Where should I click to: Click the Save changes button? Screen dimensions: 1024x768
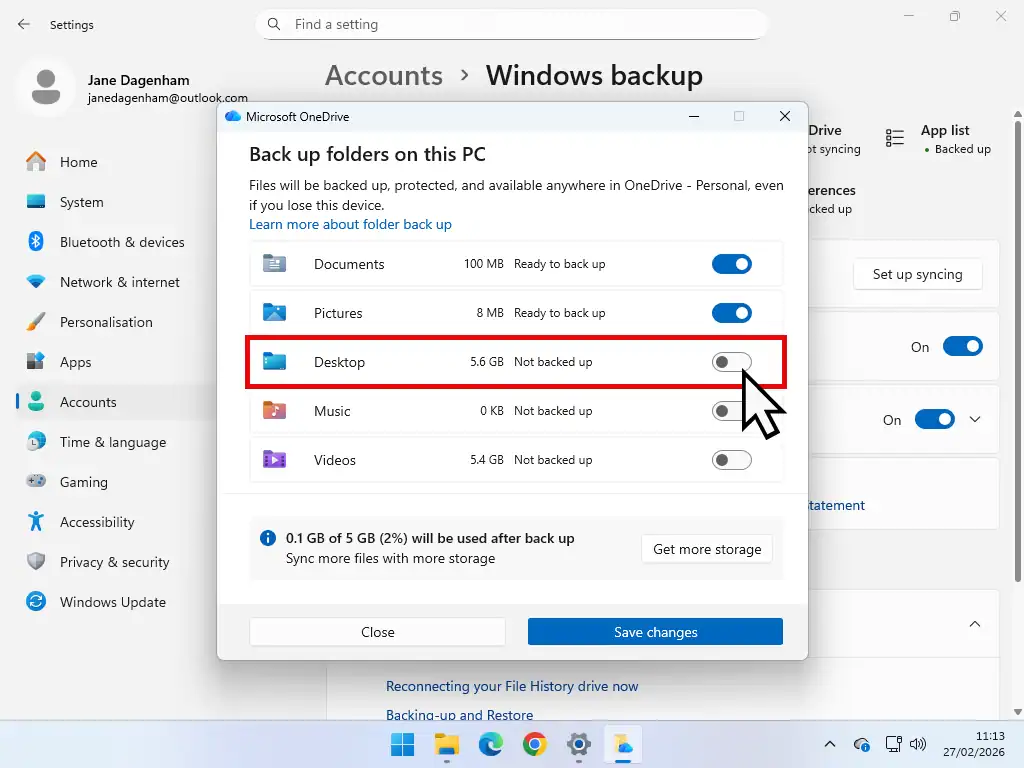655,631
